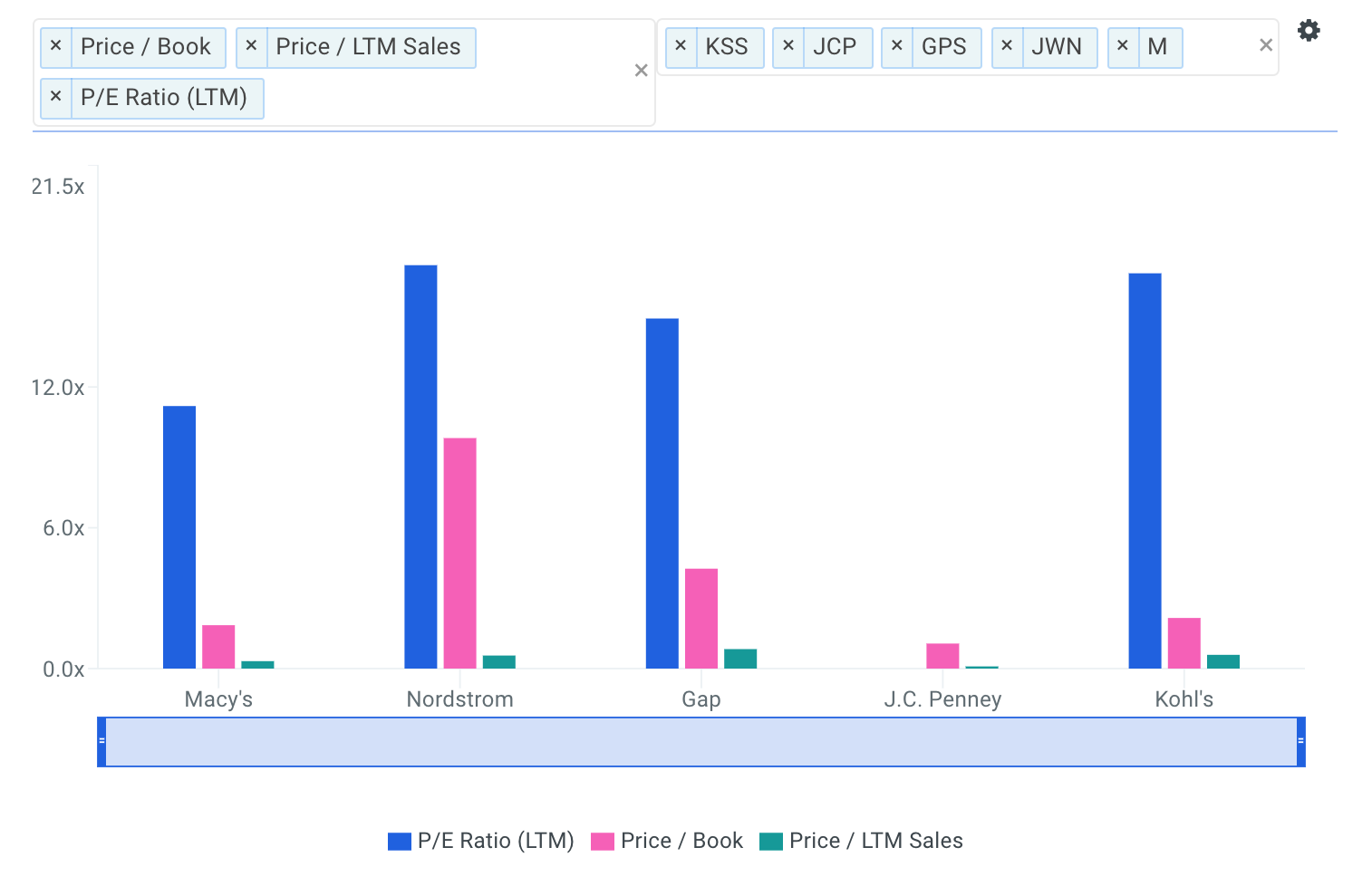Image resolution: width=1372 pixels, height=886 pixels.
Task: Click Nordstrom's teal Price / Sales bar
Action: 499,662
